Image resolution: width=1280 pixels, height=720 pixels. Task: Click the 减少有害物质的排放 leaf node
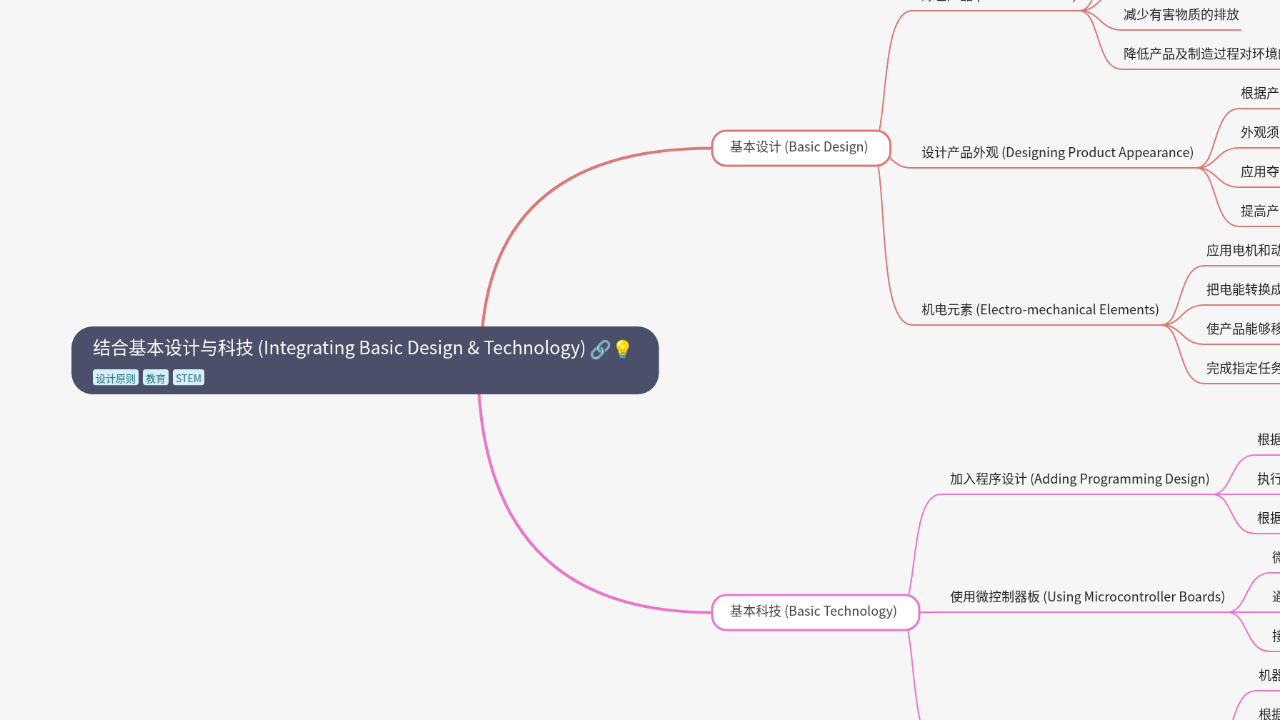pos(1181,15)
